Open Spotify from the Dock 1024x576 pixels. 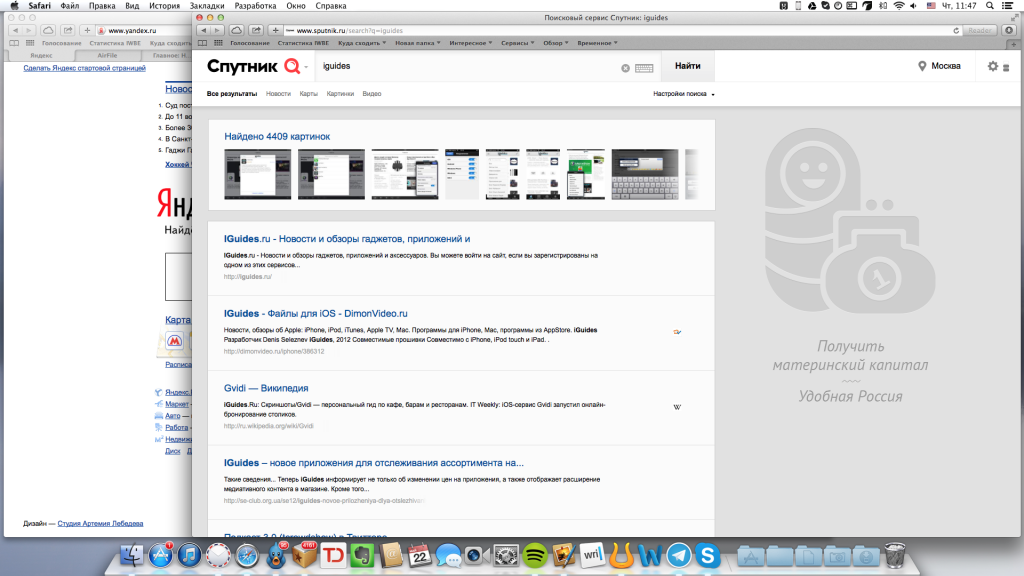click(535, 556)
